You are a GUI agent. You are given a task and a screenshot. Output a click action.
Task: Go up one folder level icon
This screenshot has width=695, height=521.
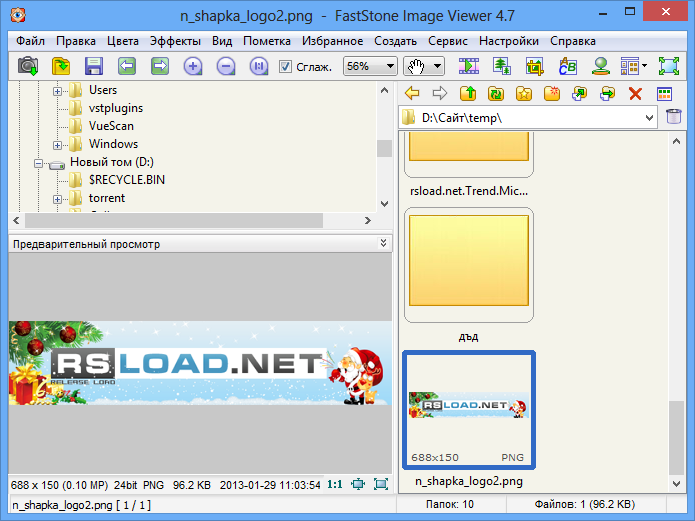tap(468, 94)
